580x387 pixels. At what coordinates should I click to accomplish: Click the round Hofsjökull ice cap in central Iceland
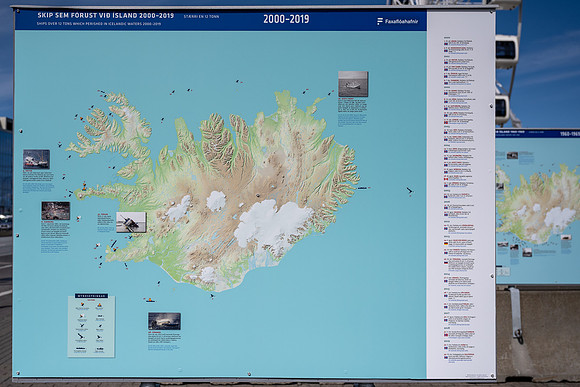216,201
